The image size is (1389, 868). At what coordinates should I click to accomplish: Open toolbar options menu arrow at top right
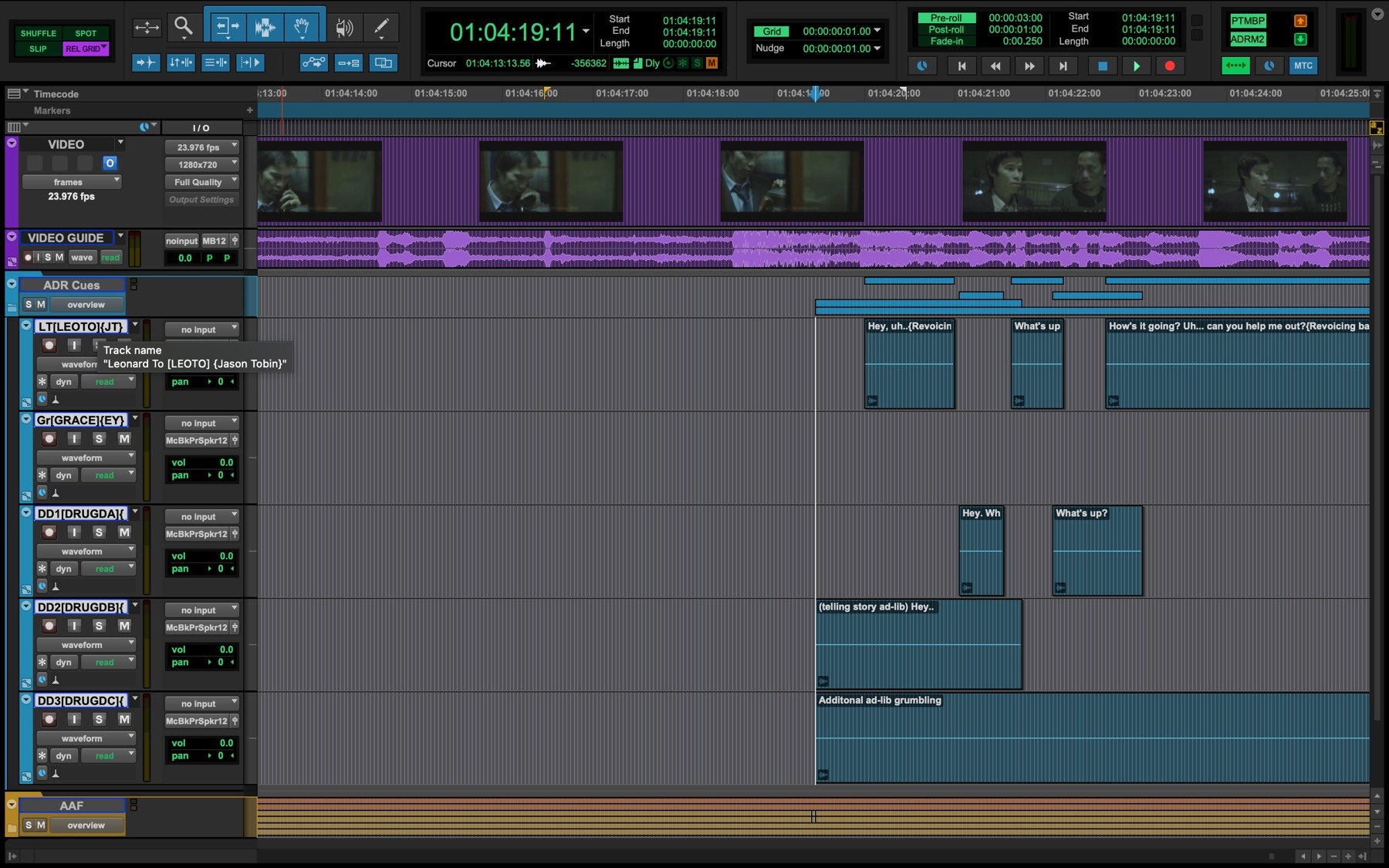[1377, 14]
